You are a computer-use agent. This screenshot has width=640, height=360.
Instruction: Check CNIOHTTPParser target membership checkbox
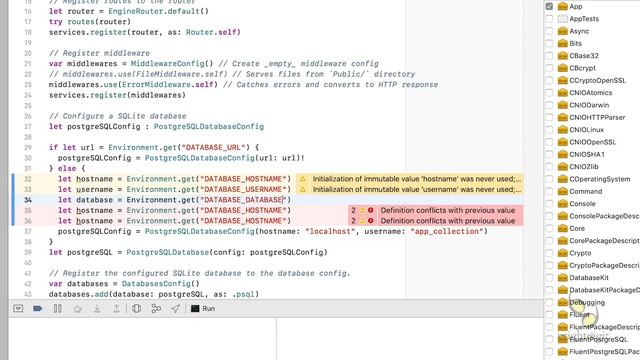(549, 117)
